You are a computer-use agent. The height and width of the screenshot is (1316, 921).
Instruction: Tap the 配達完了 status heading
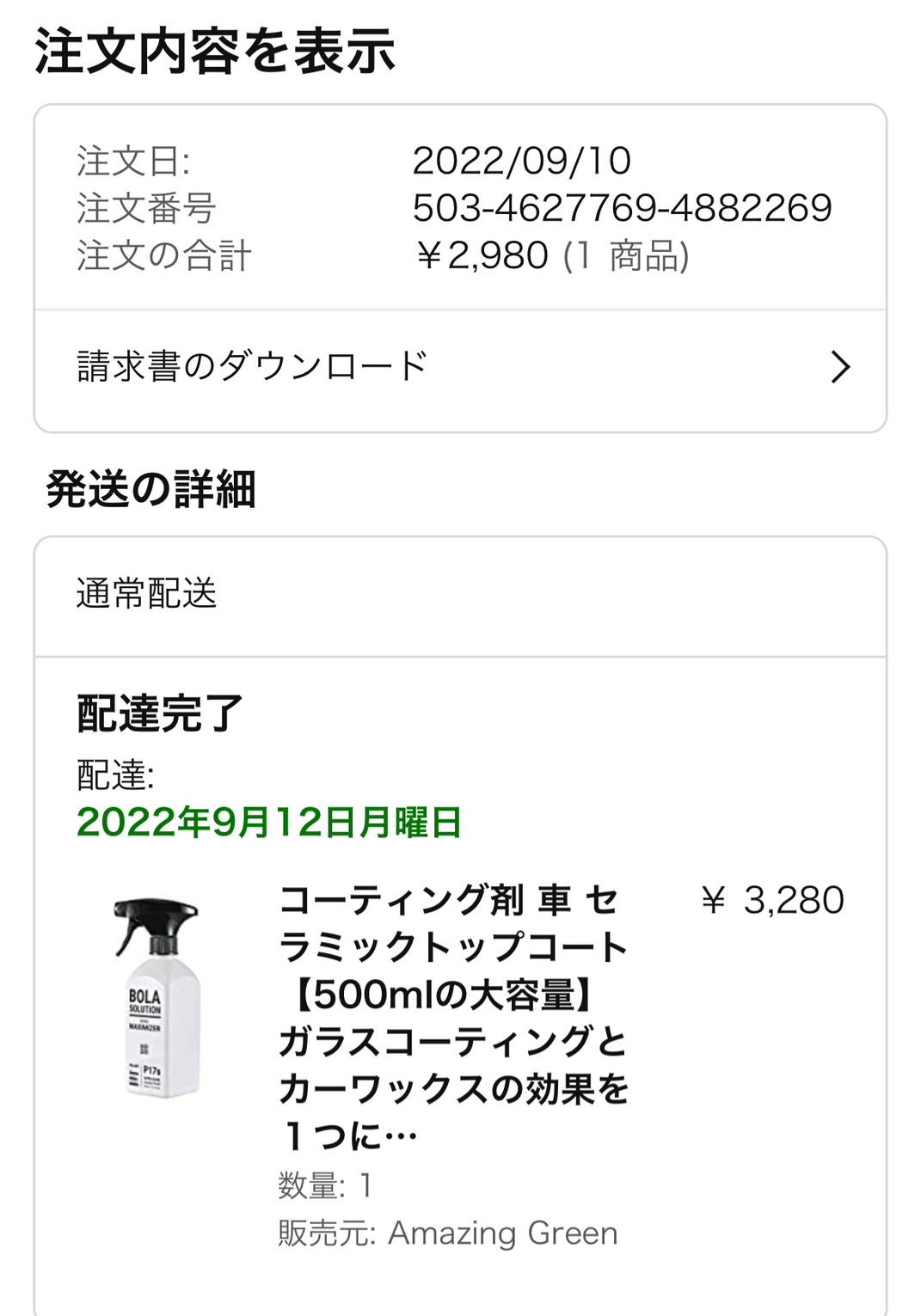160,713
